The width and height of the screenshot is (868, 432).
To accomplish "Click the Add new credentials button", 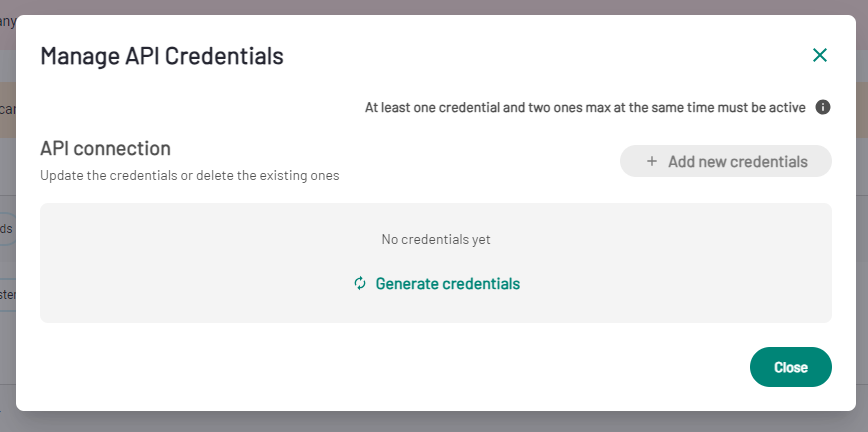I will (x=726, y=161).
